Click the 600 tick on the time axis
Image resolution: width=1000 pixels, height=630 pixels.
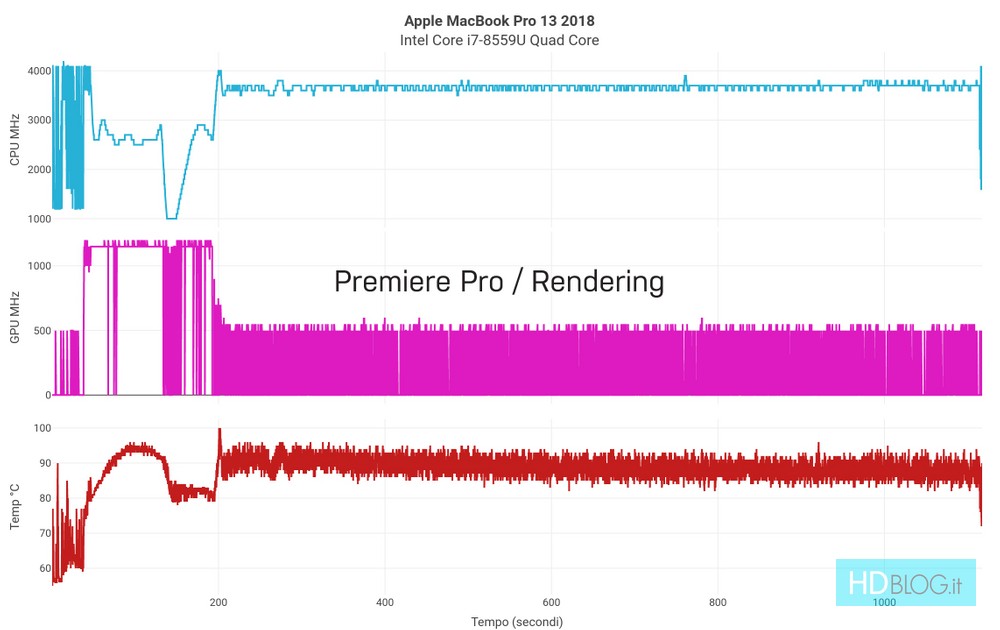coord(550,603)
